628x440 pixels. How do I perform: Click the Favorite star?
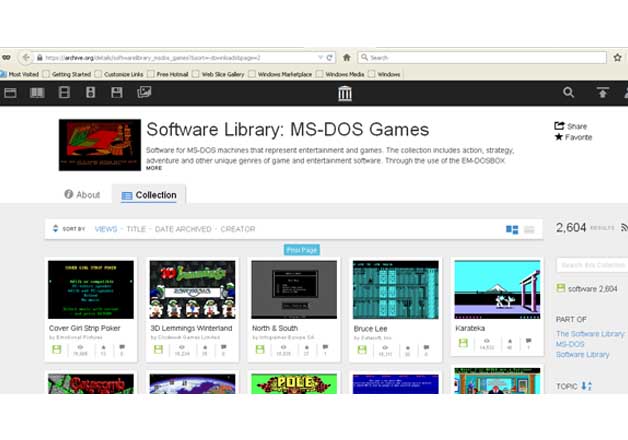coord(559,137)
